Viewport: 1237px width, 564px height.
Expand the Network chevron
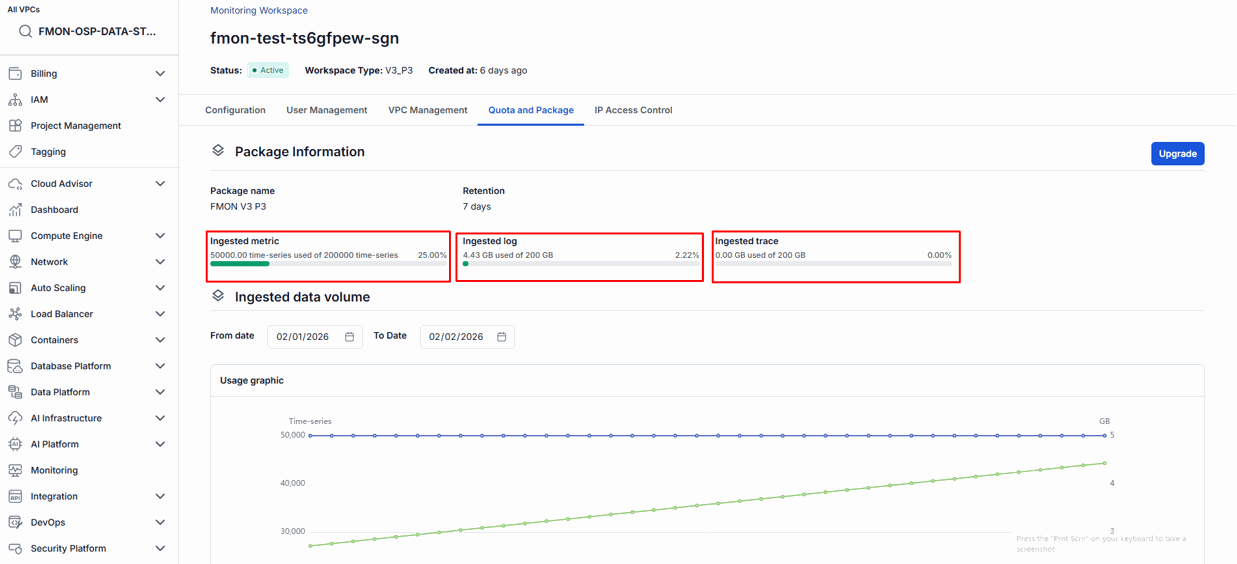click(160, 262)
